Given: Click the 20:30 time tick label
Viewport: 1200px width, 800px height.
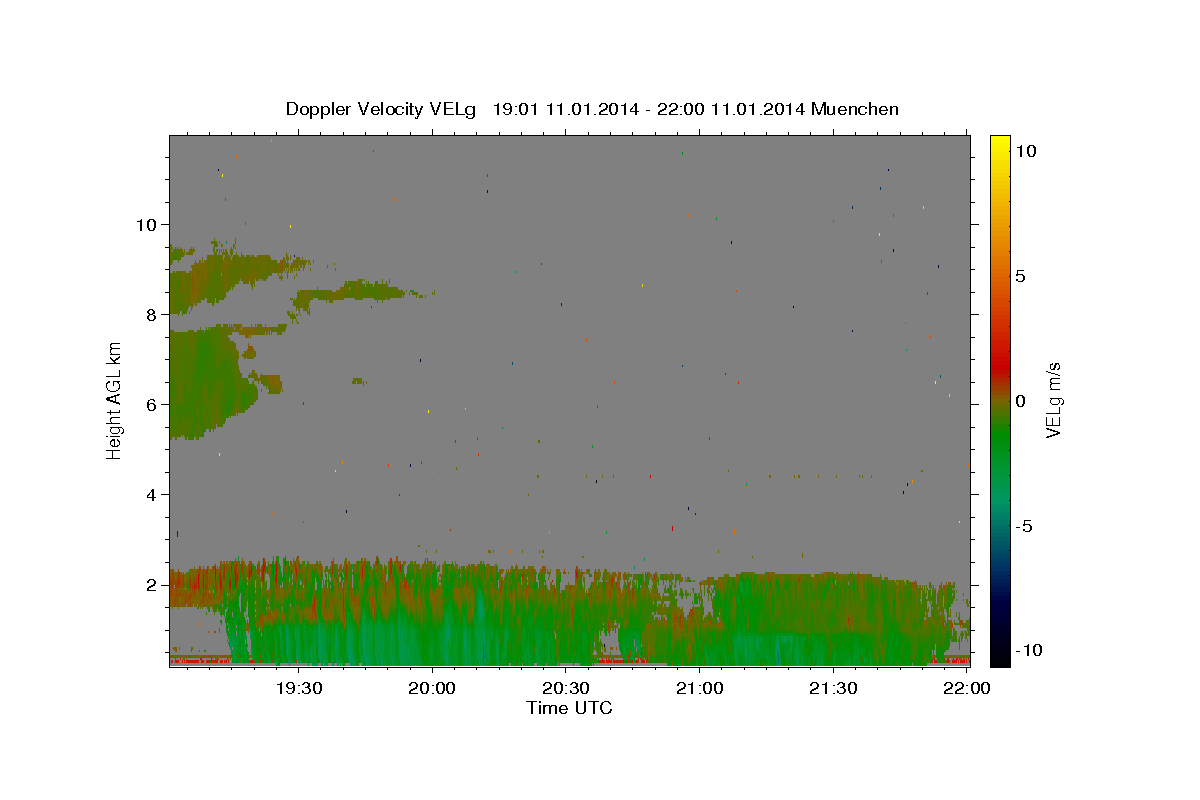Looking at the screenshot, I should pos(566,688).
